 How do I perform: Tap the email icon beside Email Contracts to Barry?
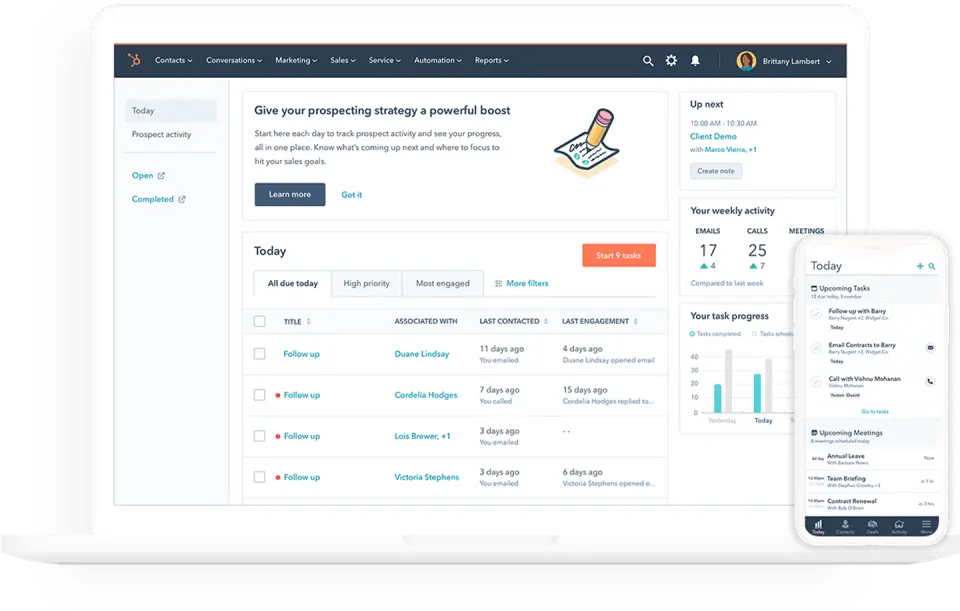coord(930,347)
